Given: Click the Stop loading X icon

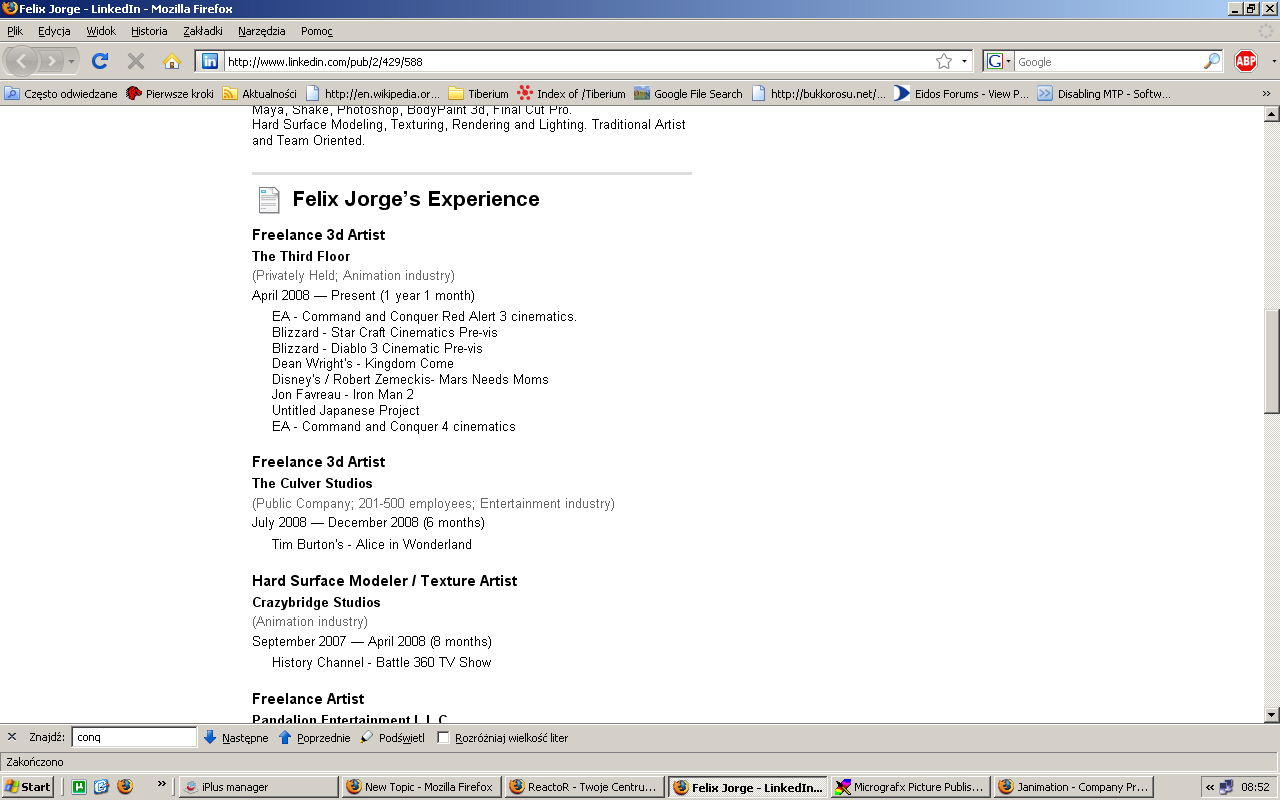Looking at the screenshot, I should tap(136, 61).
